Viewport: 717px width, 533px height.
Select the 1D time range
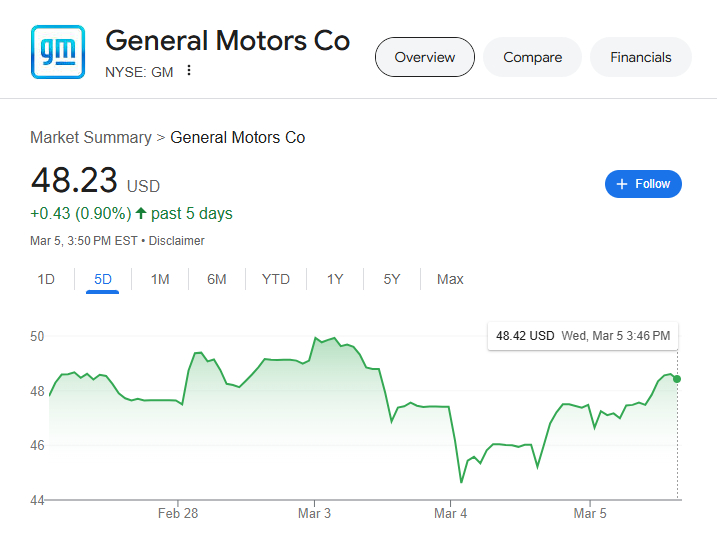pos(46,279)
